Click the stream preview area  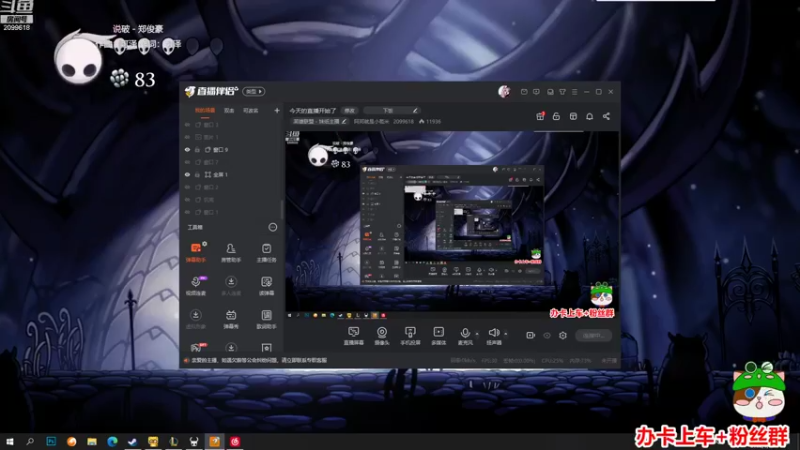click(452, 224)
